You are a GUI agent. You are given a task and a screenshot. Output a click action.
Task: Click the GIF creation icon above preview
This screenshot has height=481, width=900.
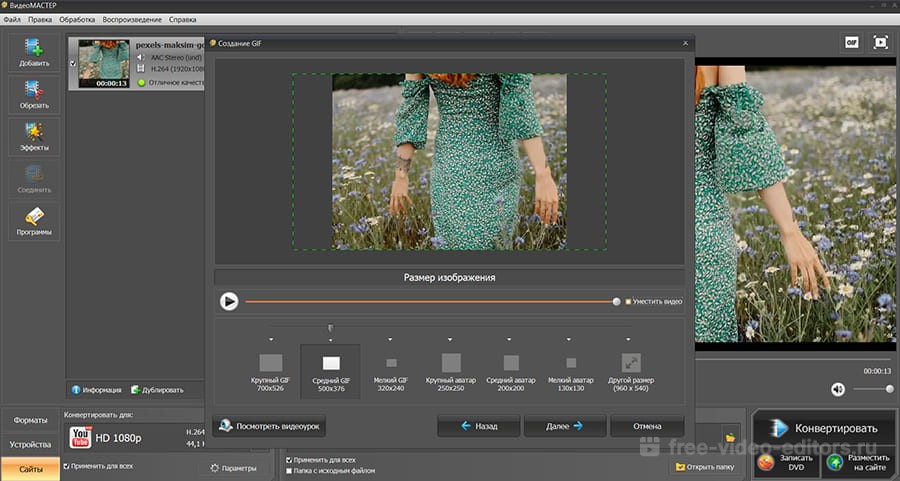coord(851,43)
